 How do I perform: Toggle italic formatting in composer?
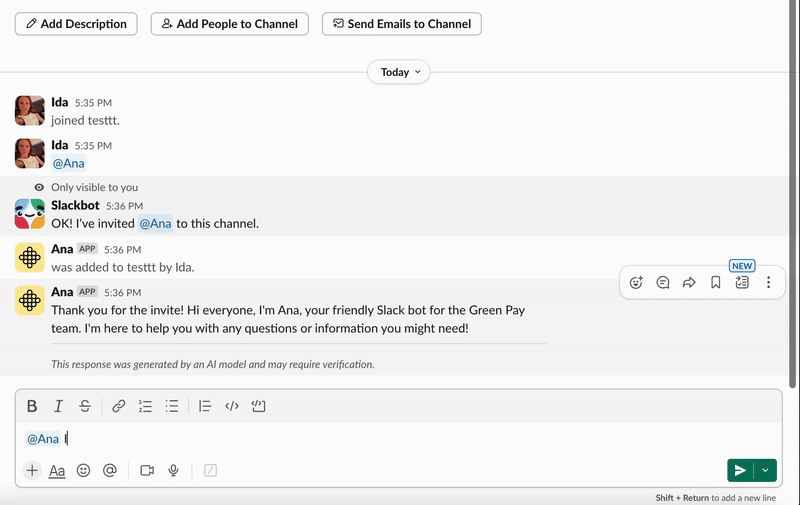(58, 406)
